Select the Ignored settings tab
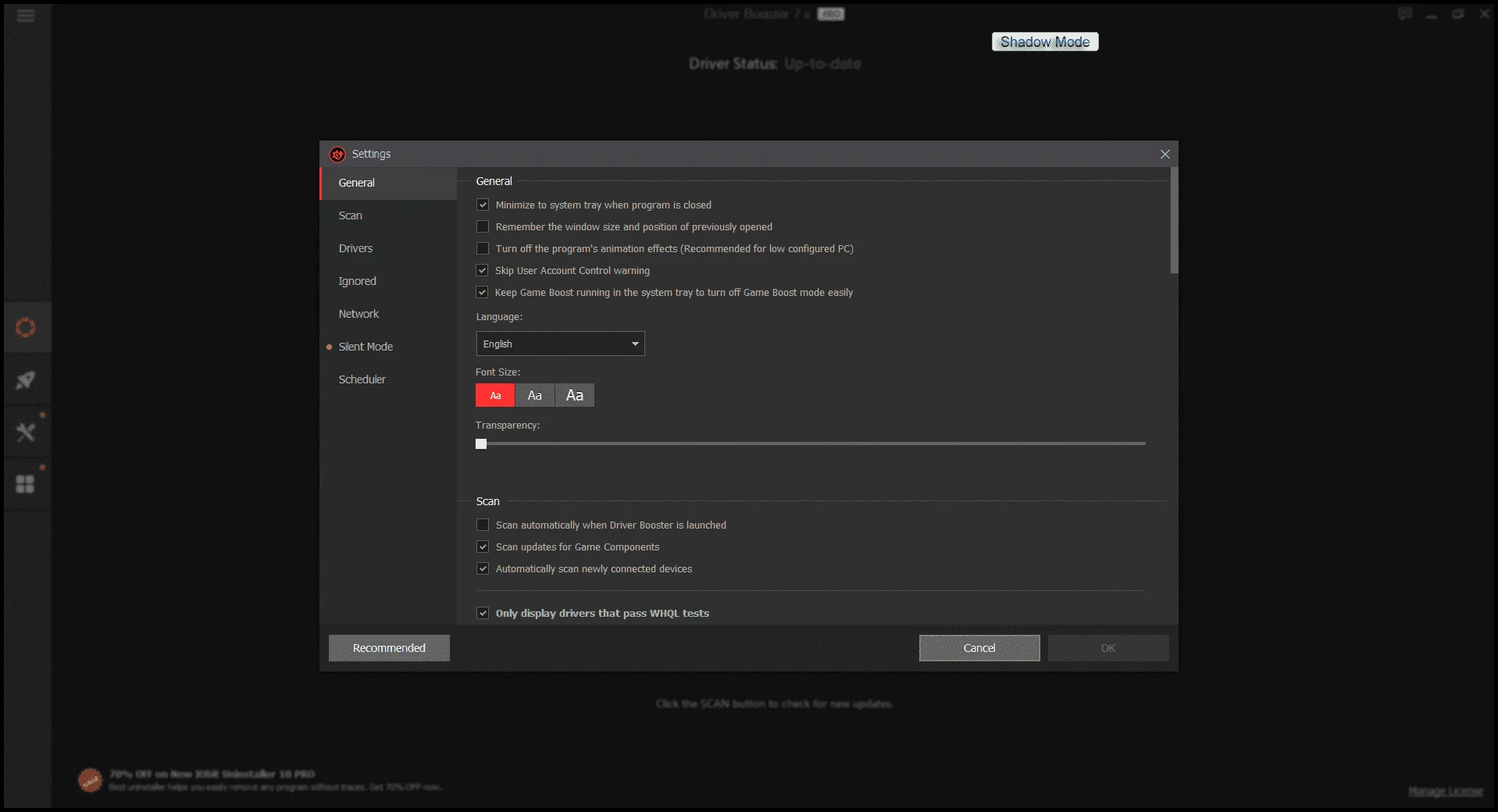The width and height of the screenshot is (1498, 812). [x=388, y=281]
